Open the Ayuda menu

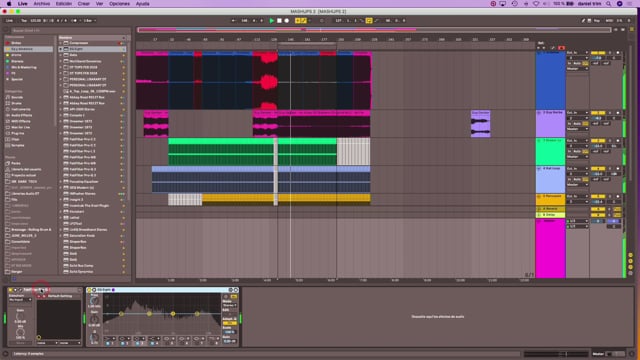tap(142, 4)
